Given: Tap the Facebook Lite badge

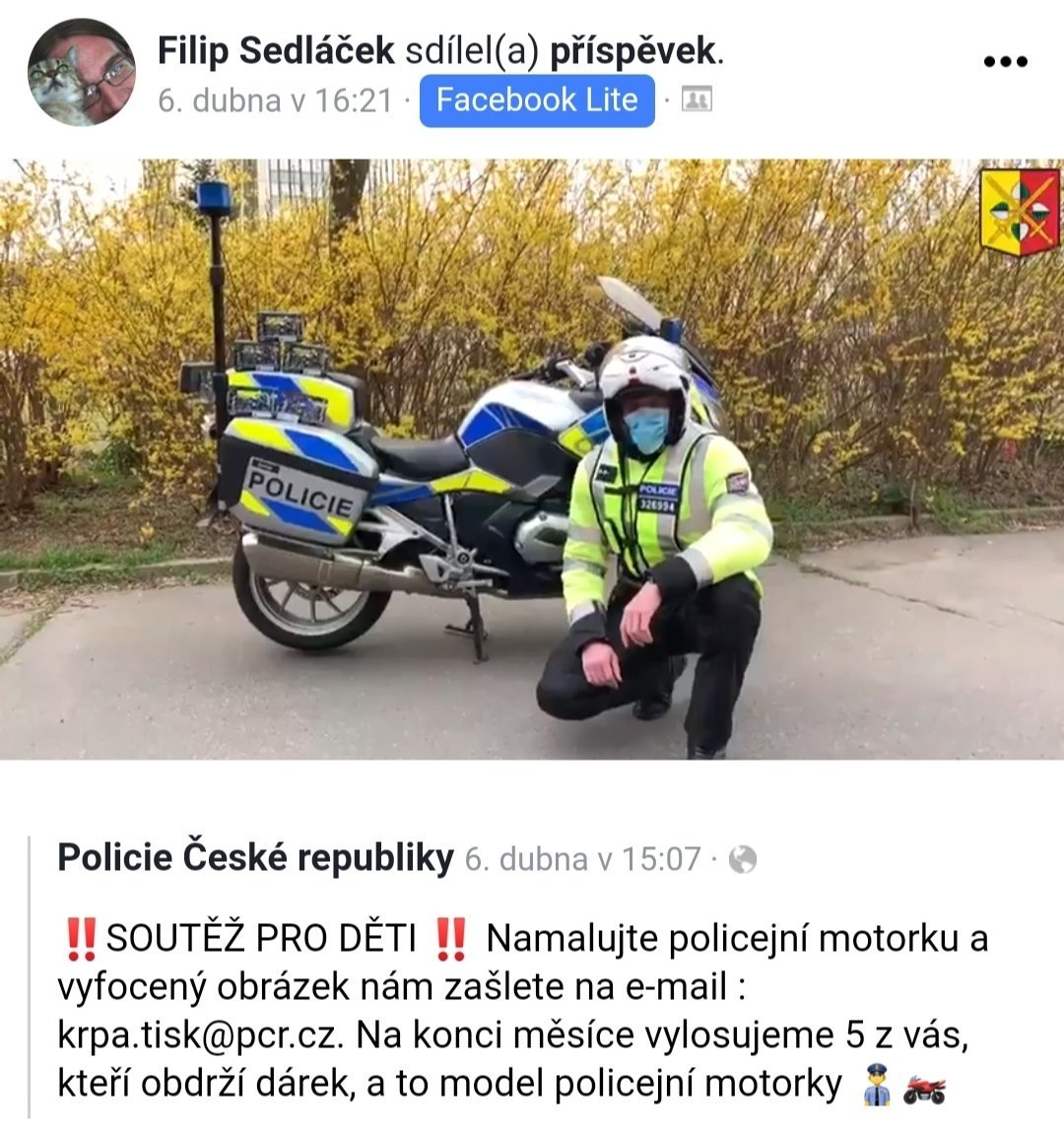Looking at the screenshot, I should pos(537,100).
